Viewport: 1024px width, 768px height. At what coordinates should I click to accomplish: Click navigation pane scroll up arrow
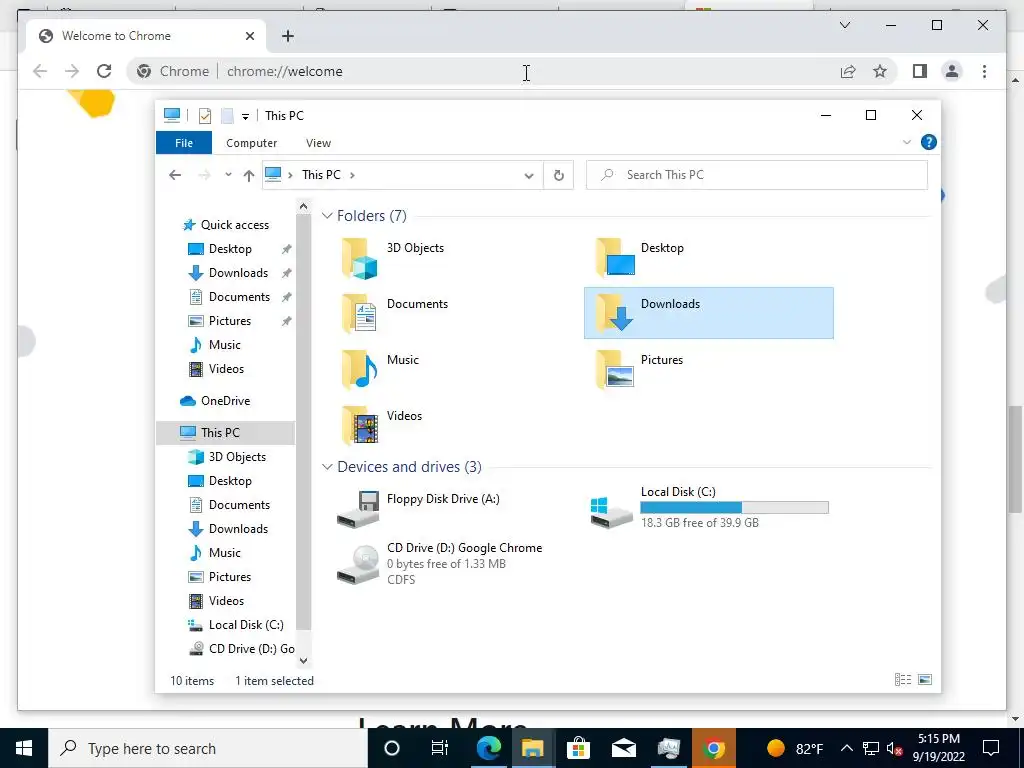click(303, 206)
